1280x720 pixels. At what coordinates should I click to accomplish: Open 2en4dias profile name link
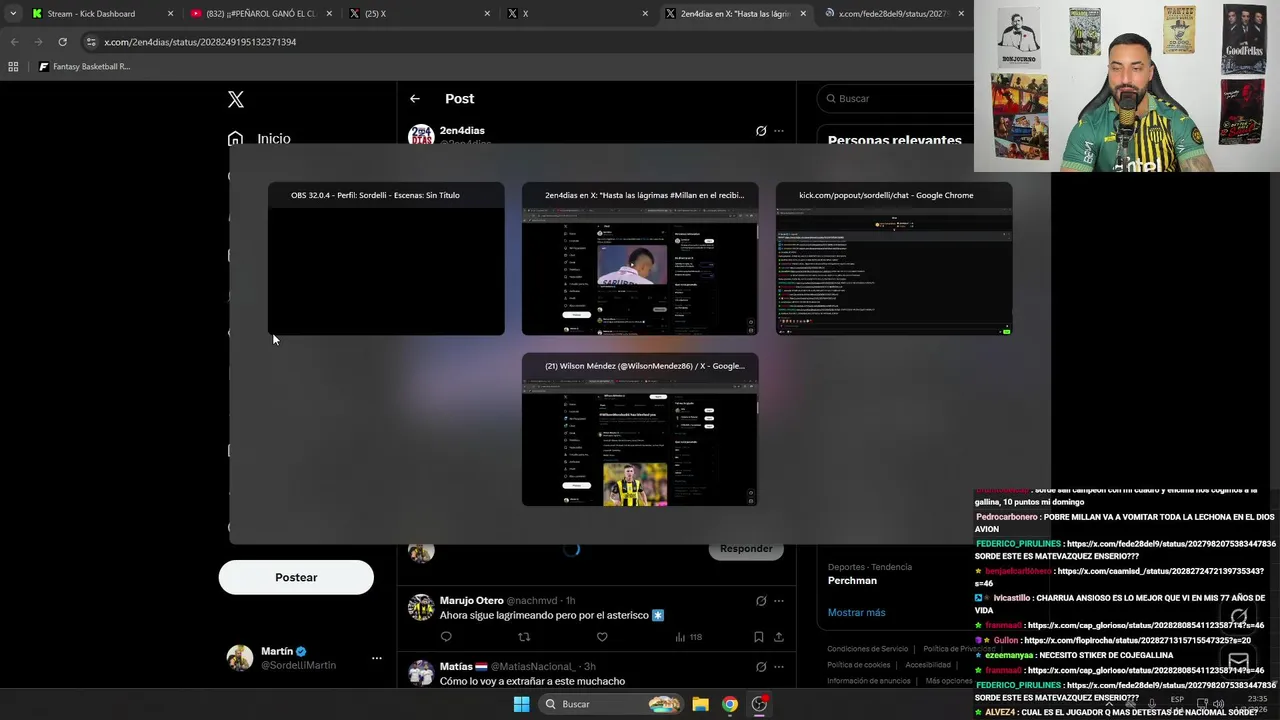[462, 131]
